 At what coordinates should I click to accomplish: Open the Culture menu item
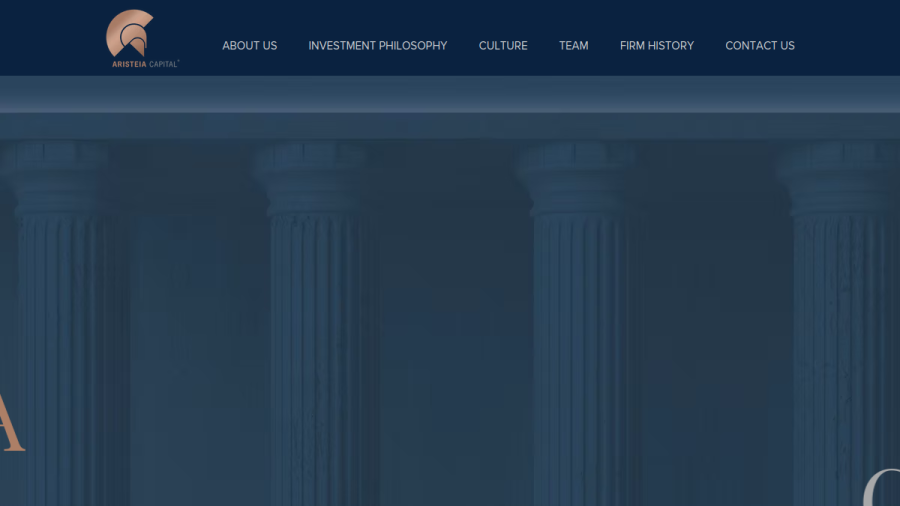tap(503, 46)
